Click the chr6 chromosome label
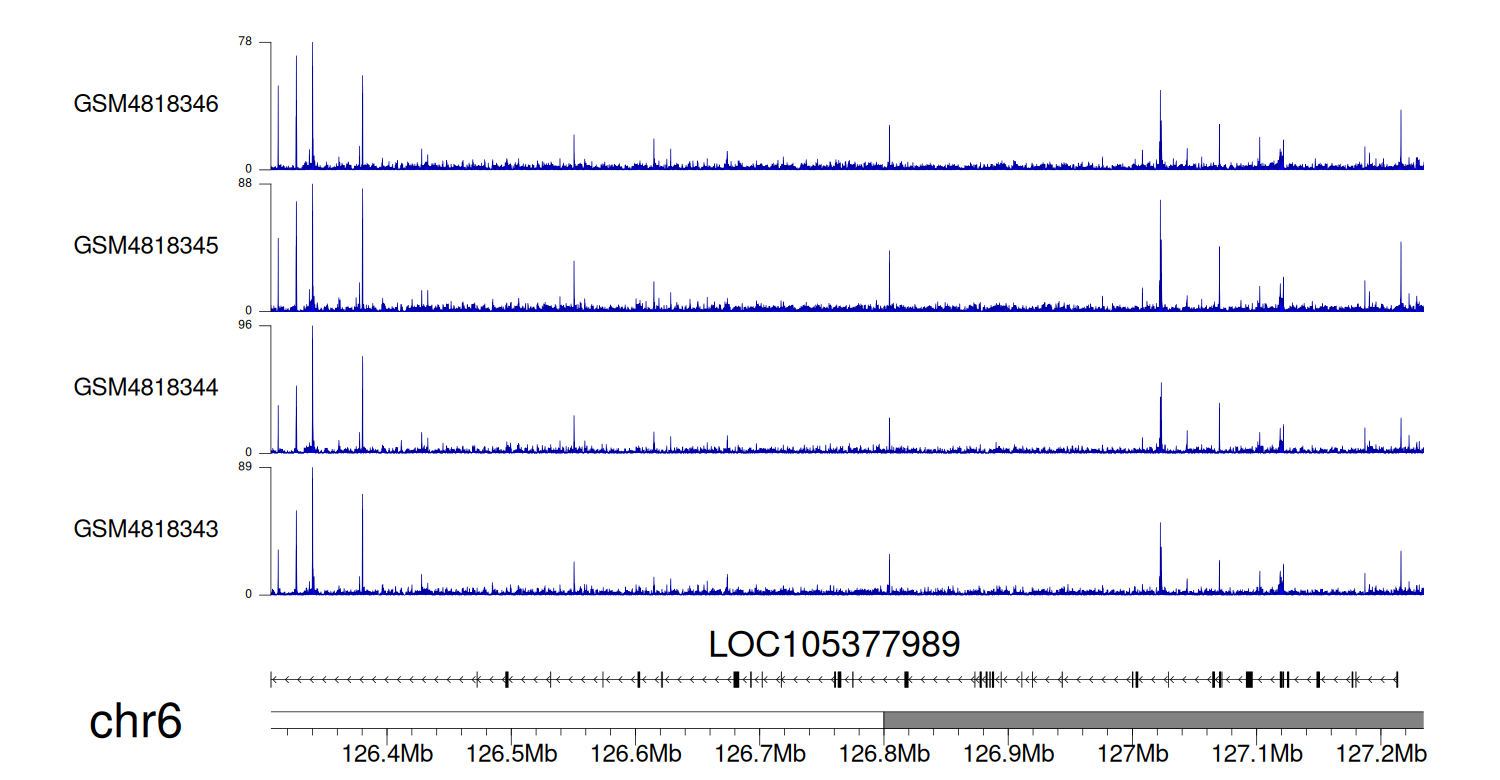 click(136, 722)
